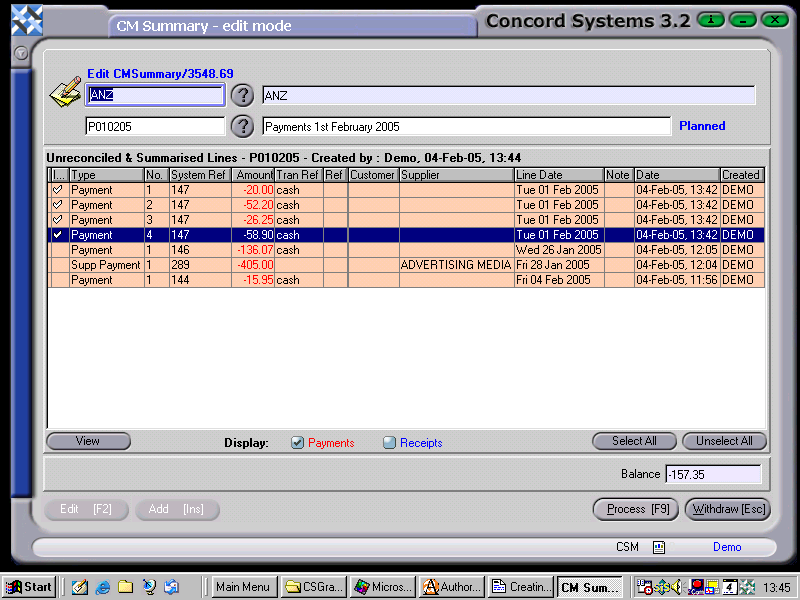Viewport: 800px width, 600px height.
Task: Open Main Menu from the taskbar
Action: pos(242,587)
